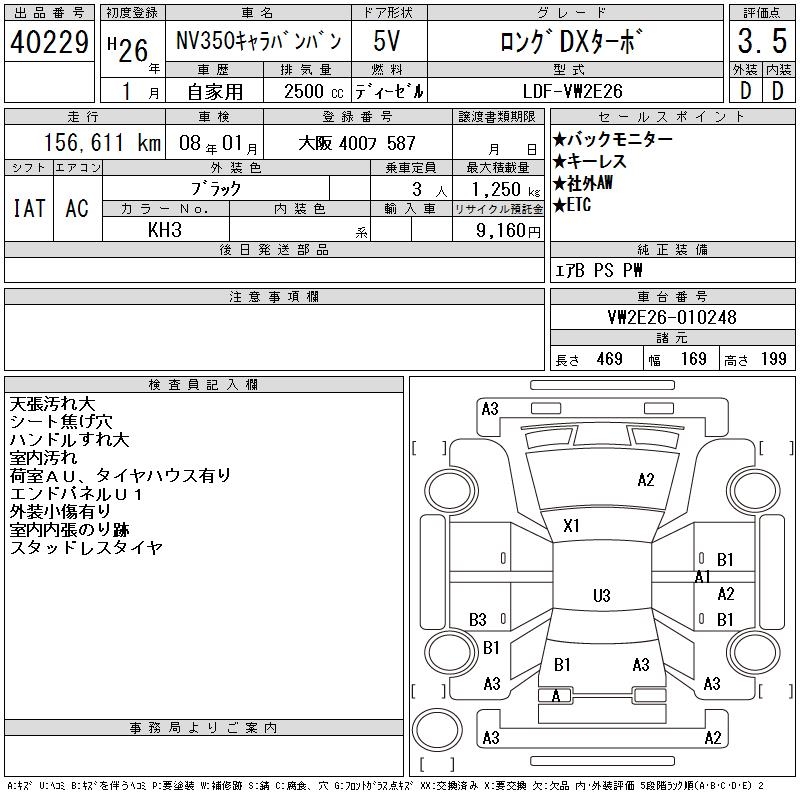Click genuine equipment エアB PS PW
Image resolution: width=800 pixels, height=800 pixels.
pos(598,270)
